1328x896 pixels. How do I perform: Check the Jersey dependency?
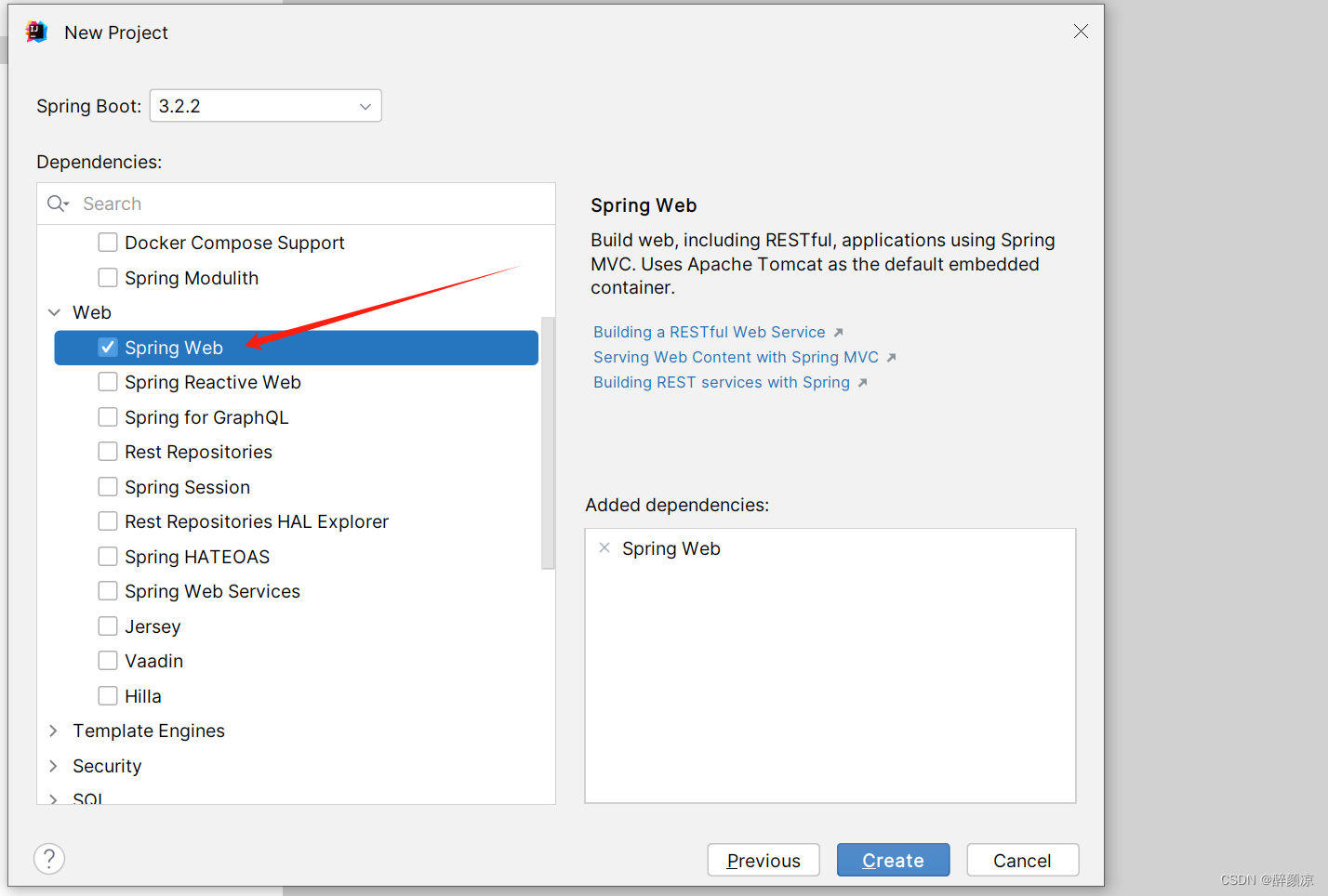point(108,626)
